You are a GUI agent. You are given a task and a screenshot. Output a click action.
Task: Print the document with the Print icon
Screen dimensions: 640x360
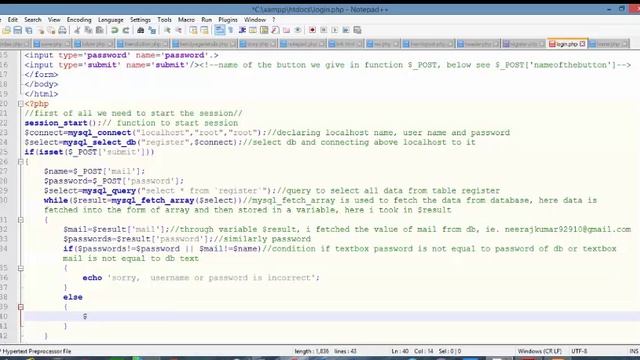(62, 30)
